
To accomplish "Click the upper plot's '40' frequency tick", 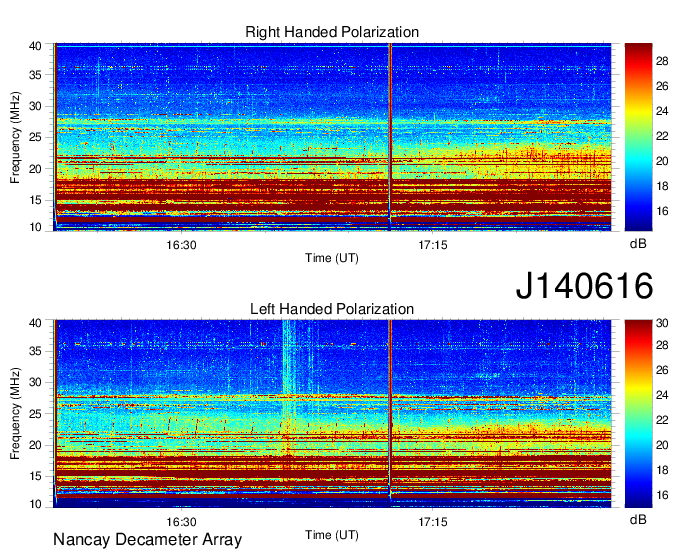I will (35, 46).
